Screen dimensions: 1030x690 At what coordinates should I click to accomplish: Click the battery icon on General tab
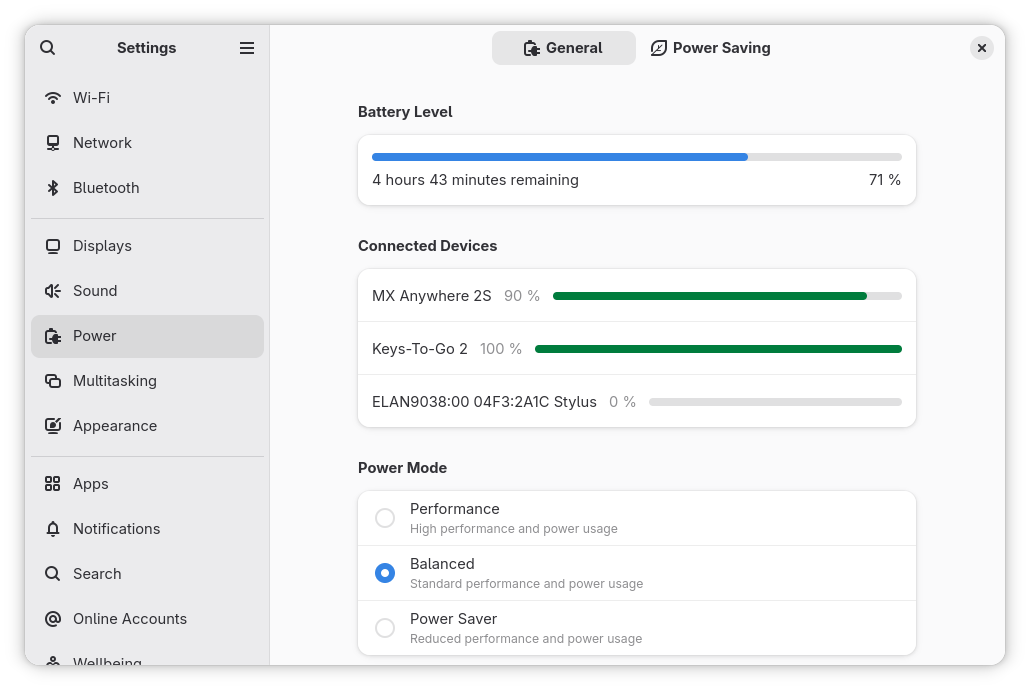(x=531, y=48)
